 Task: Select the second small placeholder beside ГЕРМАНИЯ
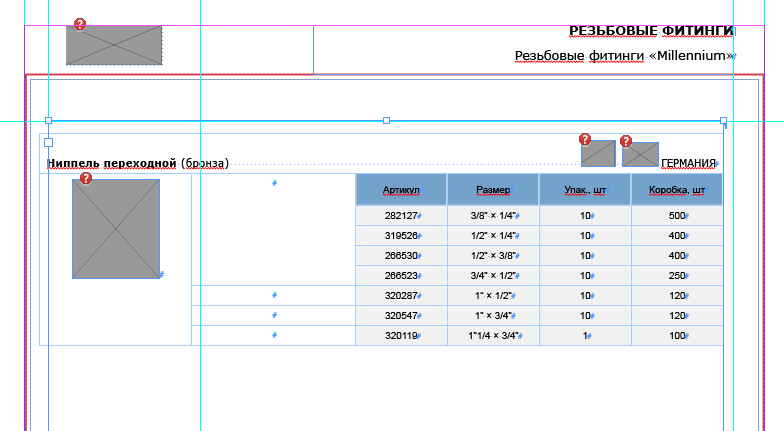[x=640, y=154]
